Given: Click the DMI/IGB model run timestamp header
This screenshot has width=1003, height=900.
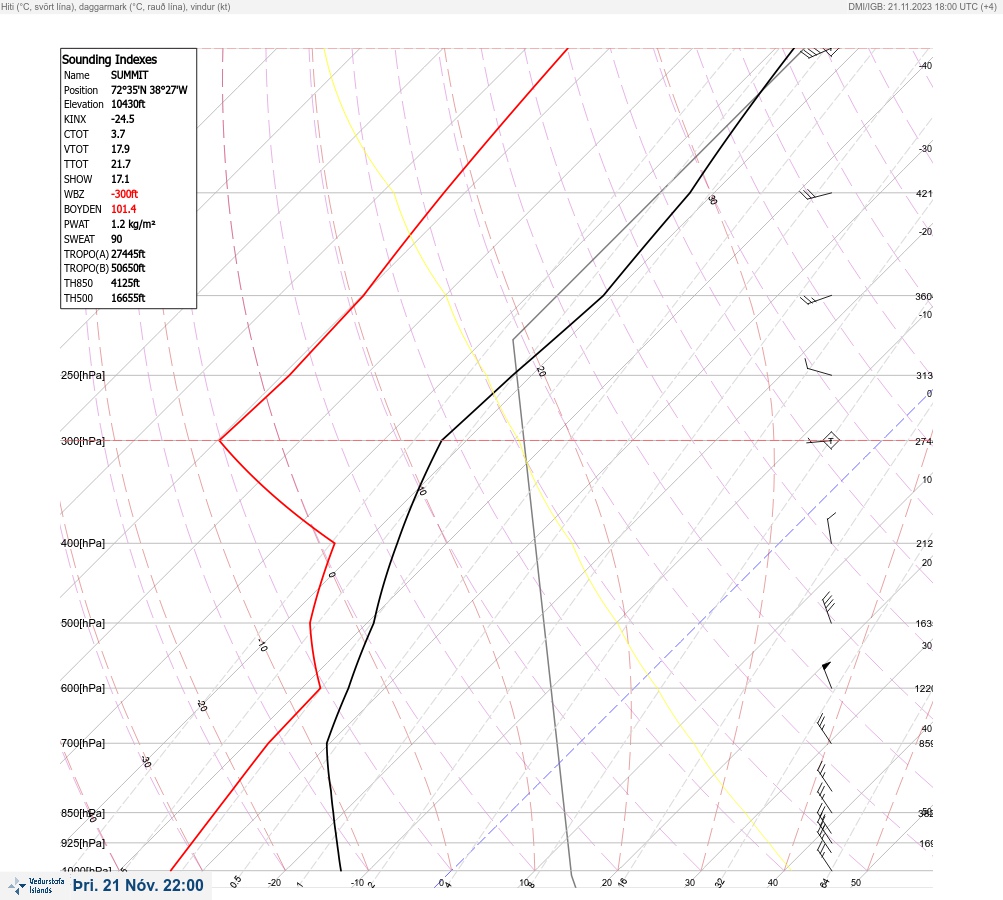Looking at the screenshot, I should pyautogui.click(x=922, y=6).
